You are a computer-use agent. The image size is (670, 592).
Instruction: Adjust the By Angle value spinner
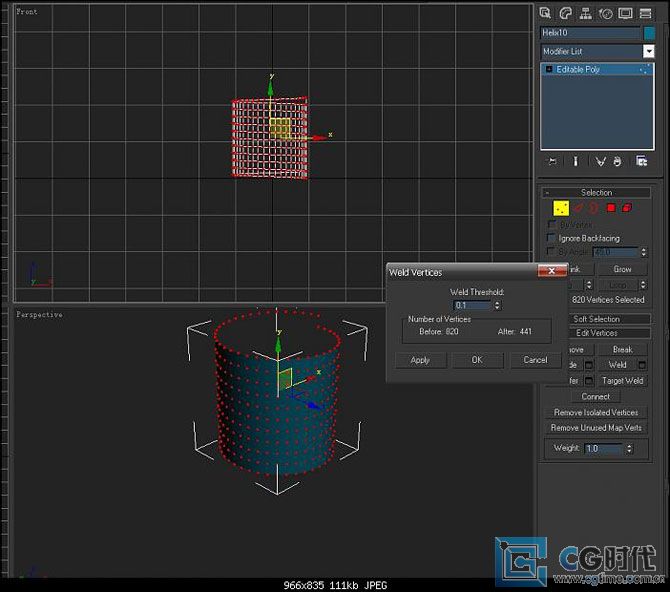coord(644,252)
